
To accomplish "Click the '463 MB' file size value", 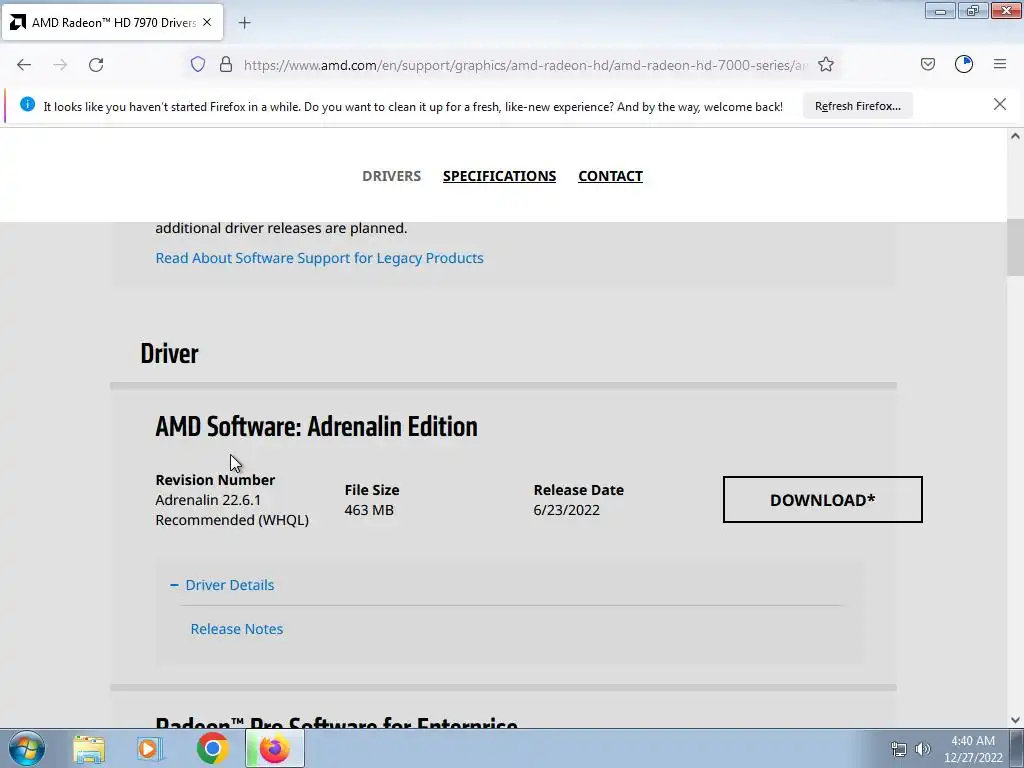I will (x=369, y=510).
